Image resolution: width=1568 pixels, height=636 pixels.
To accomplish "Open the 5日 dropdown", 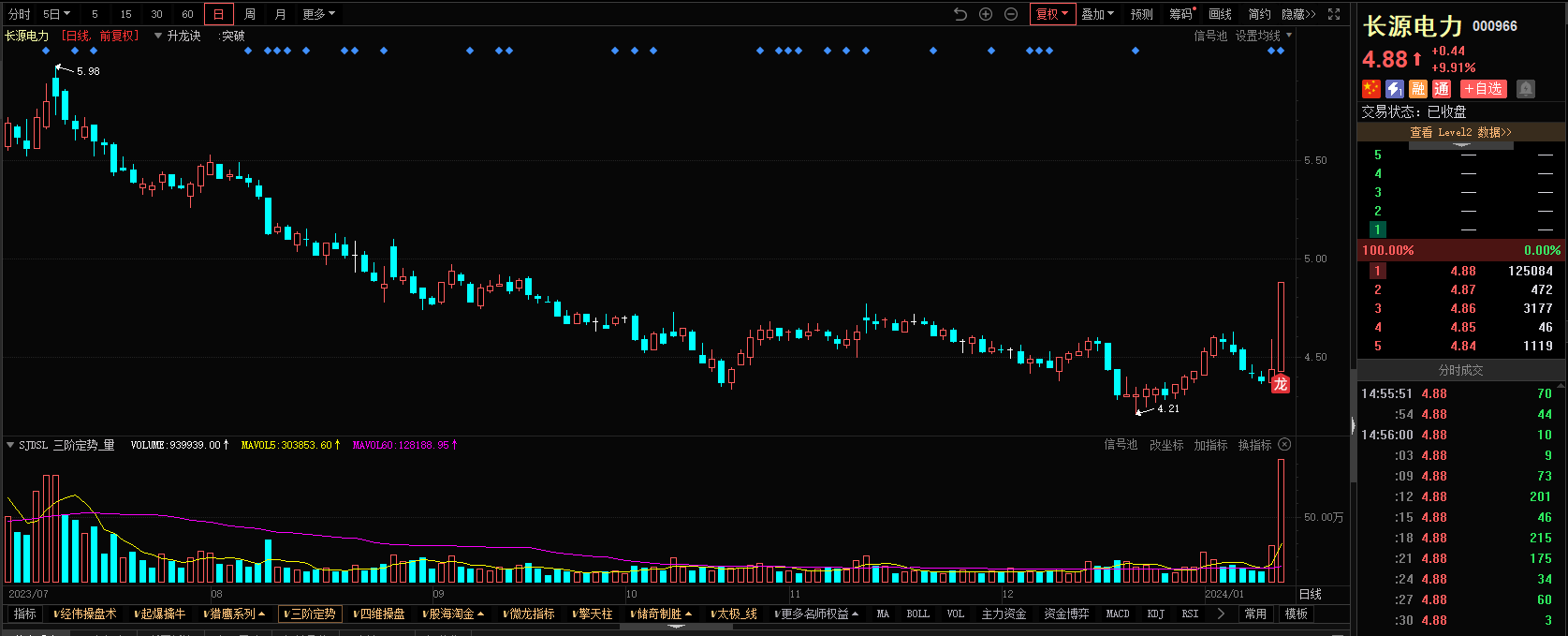I will coord(56,14).
